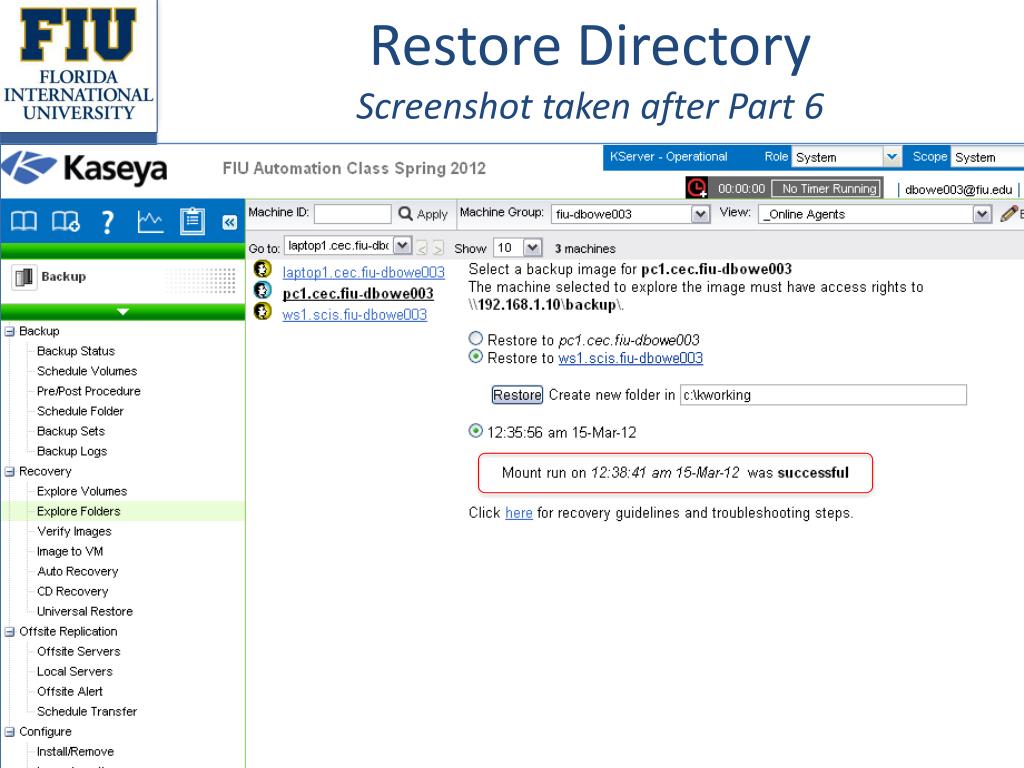Expand module list with green down arrow
This screenshot has width=1024, height=768.
(122, 312)
